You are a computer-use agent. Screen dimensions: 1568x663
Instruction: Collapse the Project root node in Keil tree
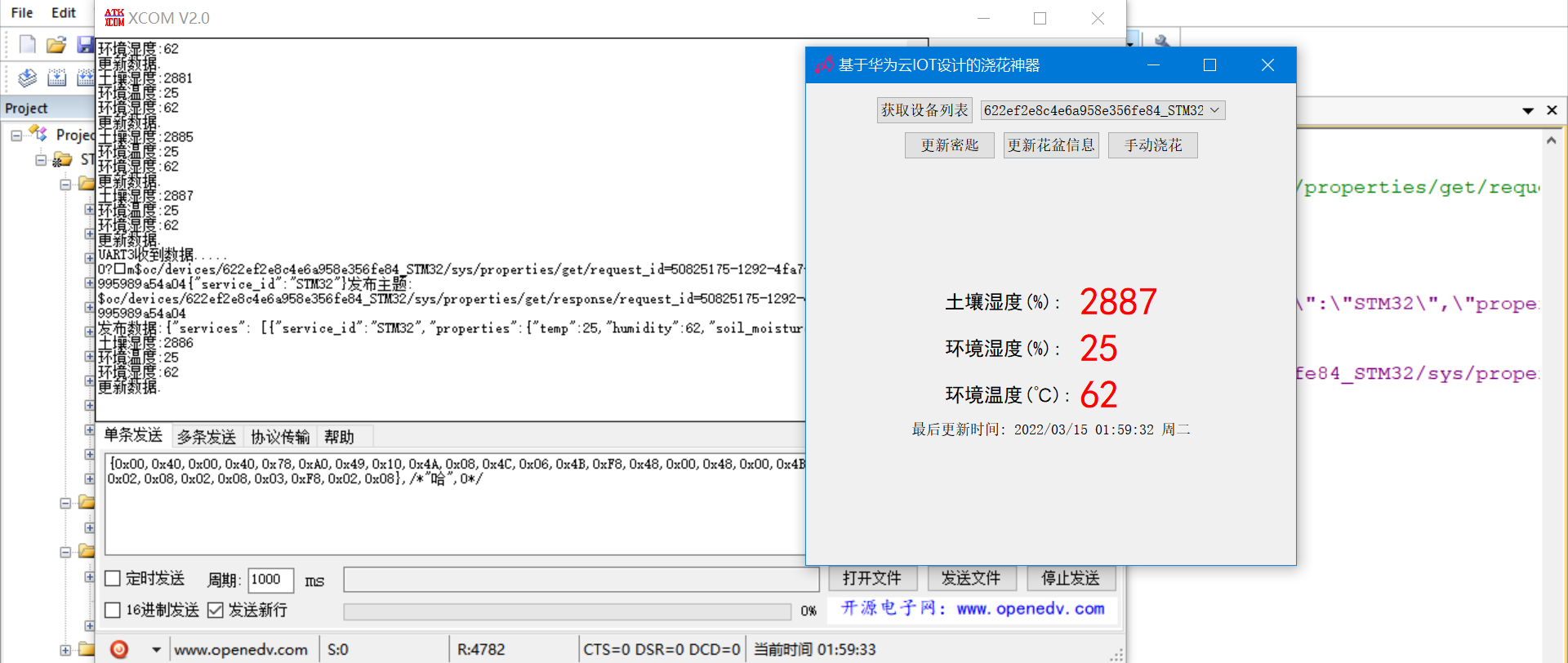pyautogui.click(x=16, y=136)
